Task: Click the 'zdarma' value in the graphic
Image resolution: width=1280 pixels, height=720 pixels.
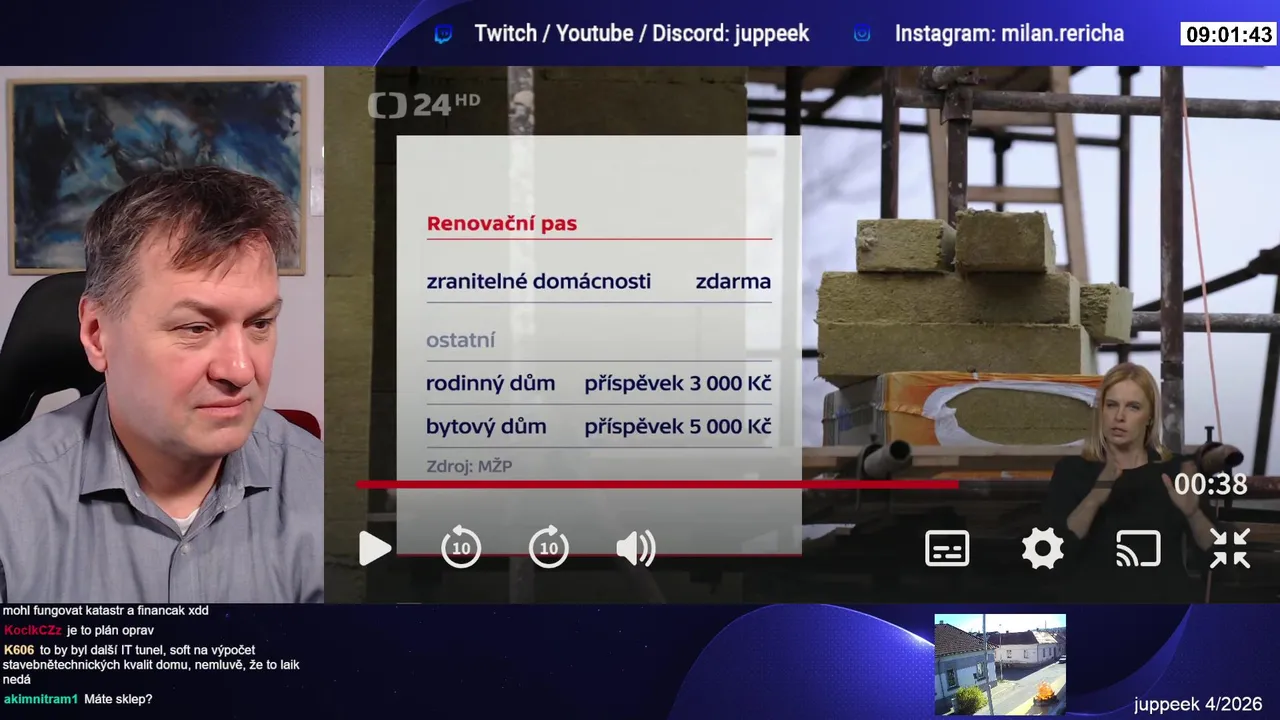Action: coord(733,281)
